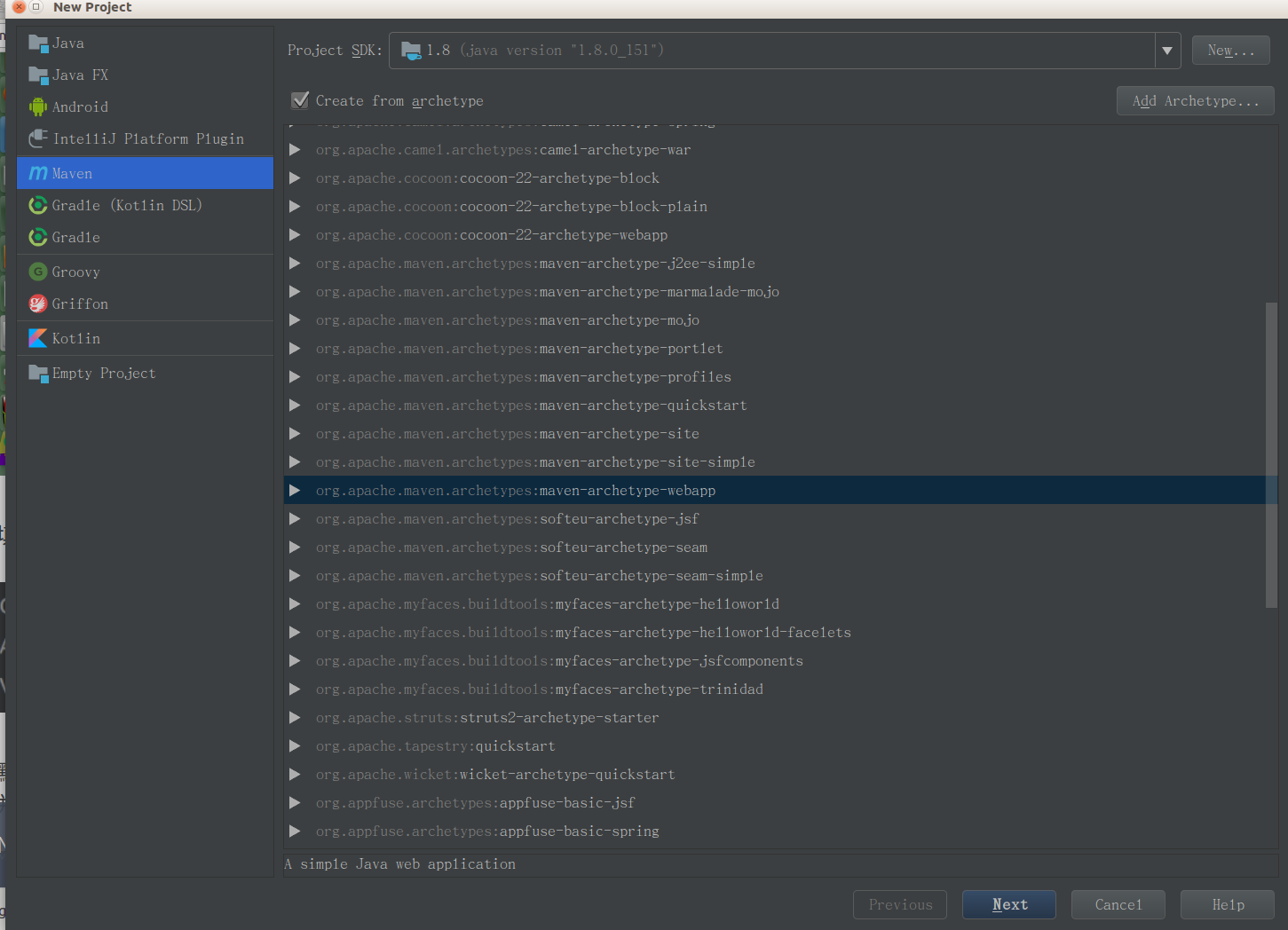Screen dimensions: 1288x930
Task: Click the Android robot icon
Action: pos(38,107)
